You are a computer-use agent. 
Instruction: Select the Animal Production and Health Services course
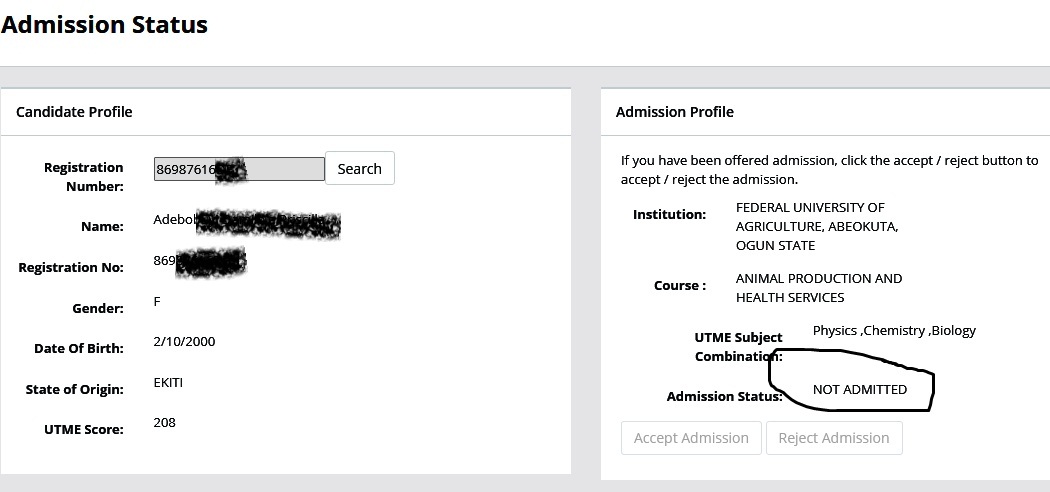tap(818, 288)
